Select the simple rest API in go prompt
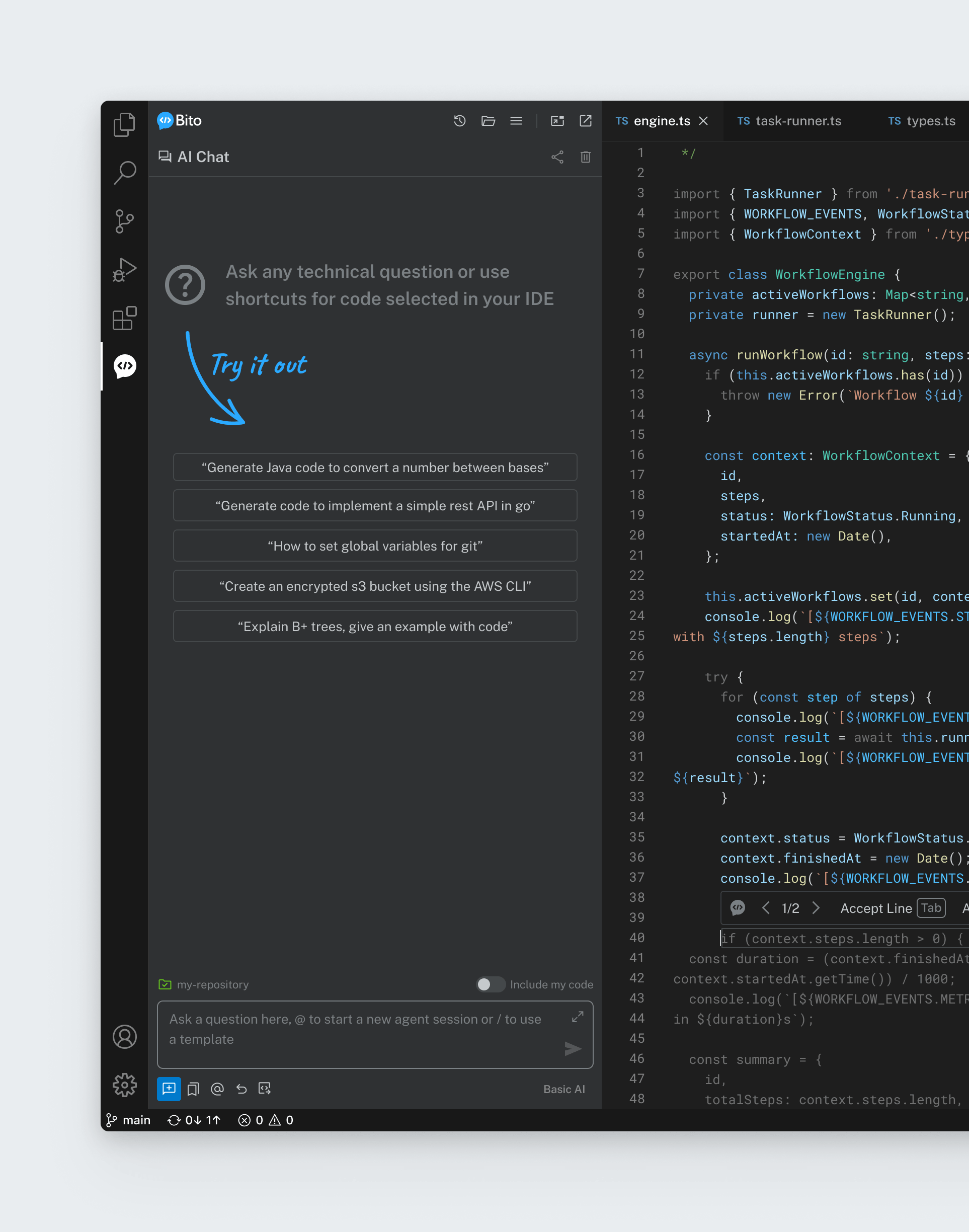The height and width of the screenshot is (1232, 969). (x=375, y=505)
